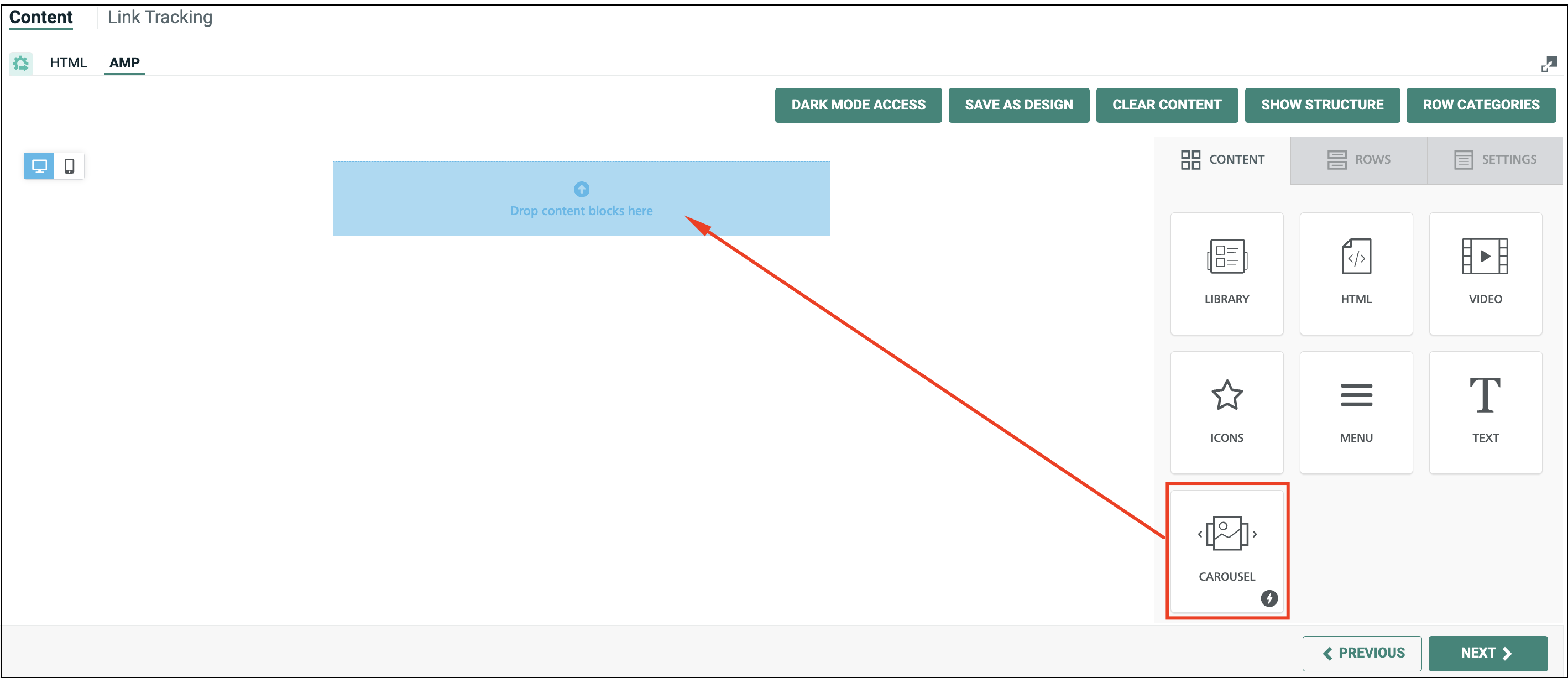Click Save As Design button
The height and width of the screenshot is (678, 1568).
point(1018,105)
